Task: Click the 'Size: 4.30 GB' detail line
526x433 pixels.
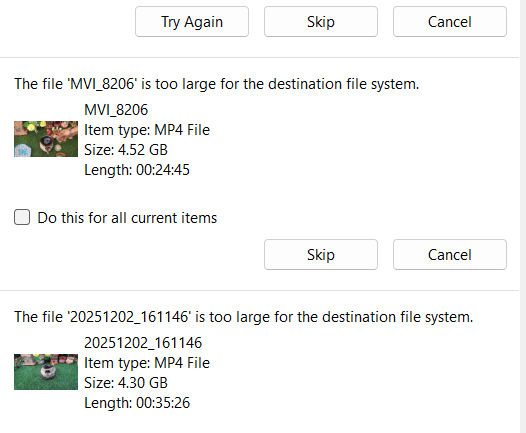Action: (x=126, y=383)
